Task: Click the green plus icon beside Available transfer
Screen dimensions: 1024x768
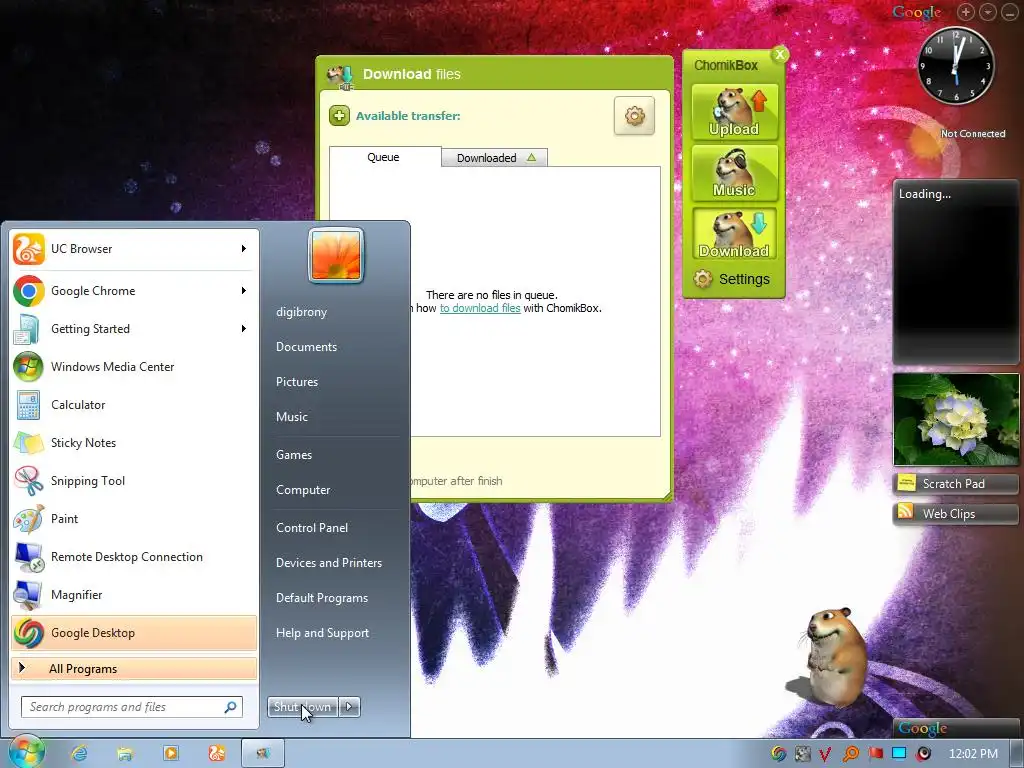Action: [x=339, y=116]
